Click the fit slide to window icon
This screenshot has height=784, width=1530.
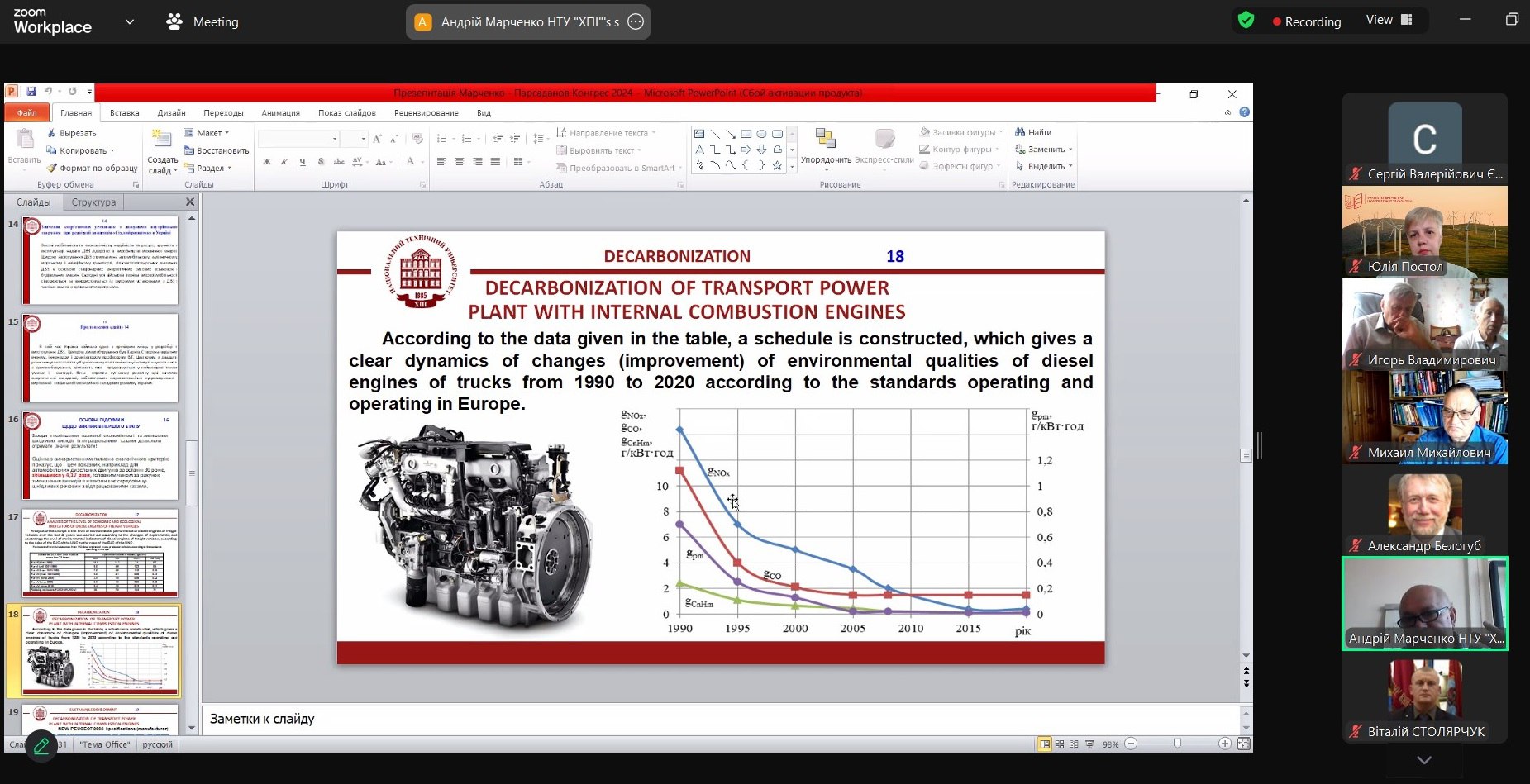[1243, 744]
